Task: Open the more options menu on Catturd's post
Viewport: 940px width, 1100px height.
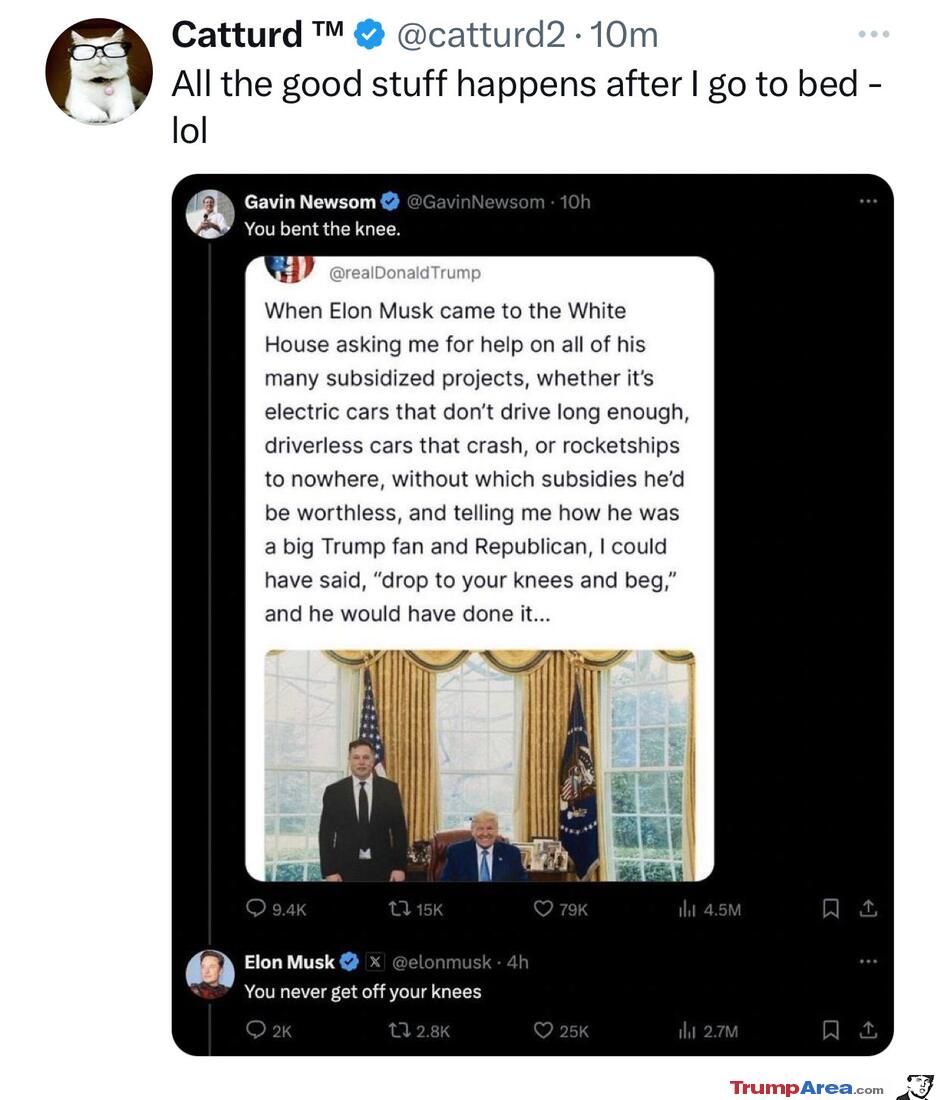Action: click(x=874, y=34)
